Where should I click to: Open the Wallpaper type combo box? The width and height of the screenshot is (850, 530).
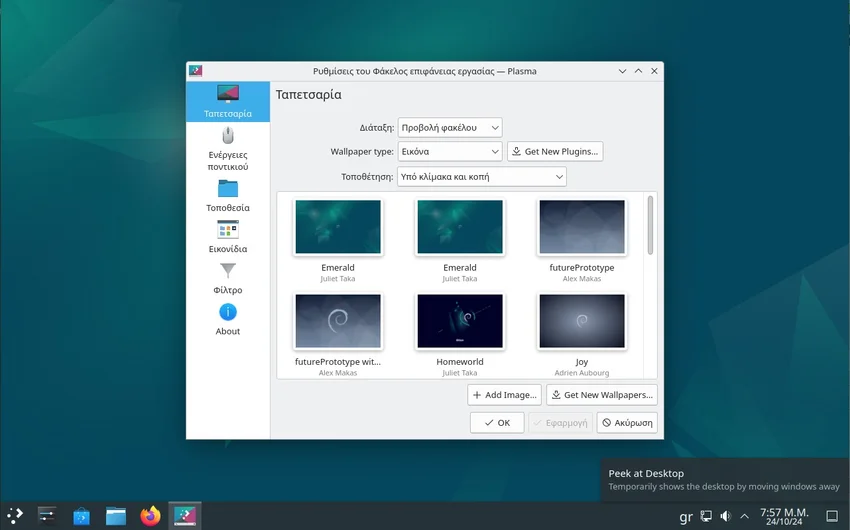coord(450,152)
